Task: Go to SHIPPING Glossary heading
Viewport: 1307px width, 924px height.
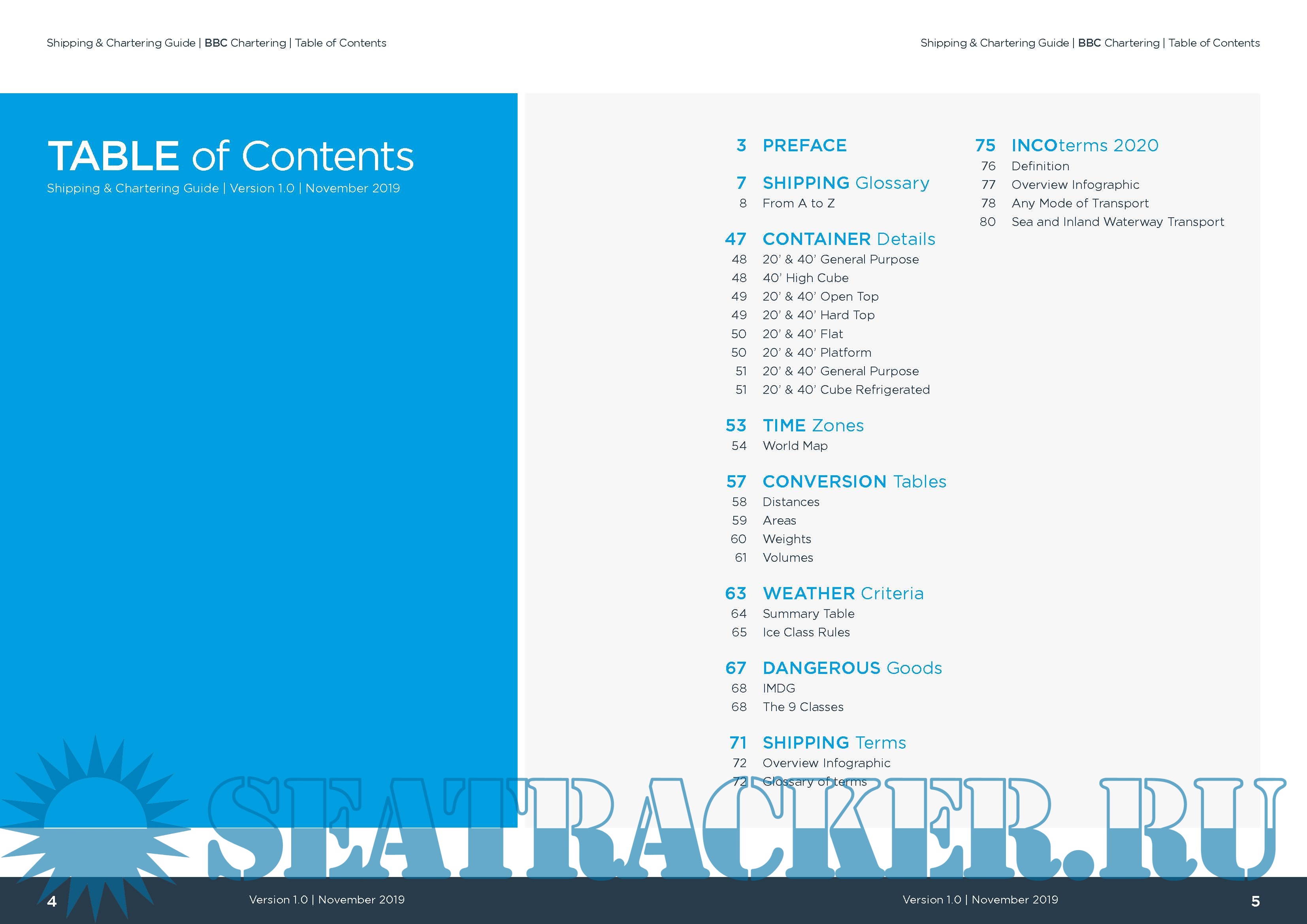Action: 846,183
